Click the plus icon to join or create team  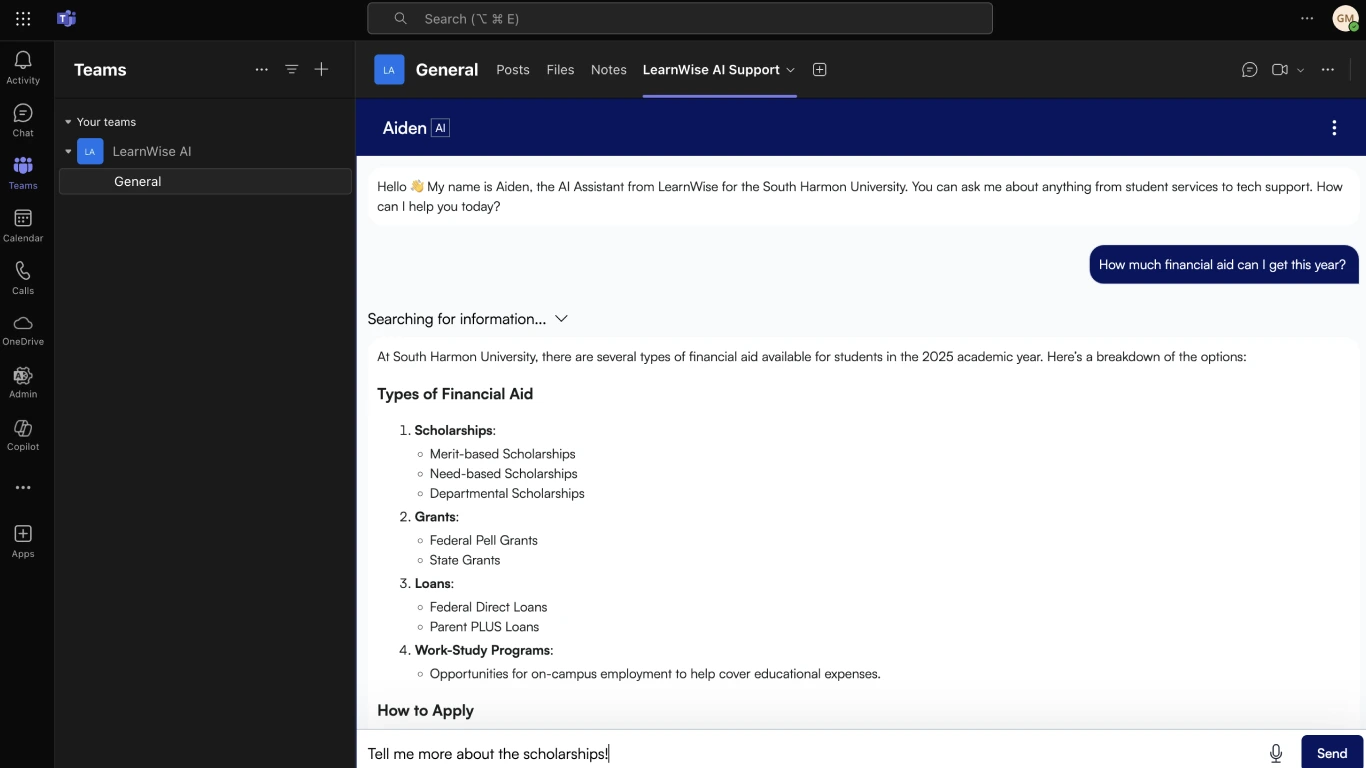pos(321,70)
